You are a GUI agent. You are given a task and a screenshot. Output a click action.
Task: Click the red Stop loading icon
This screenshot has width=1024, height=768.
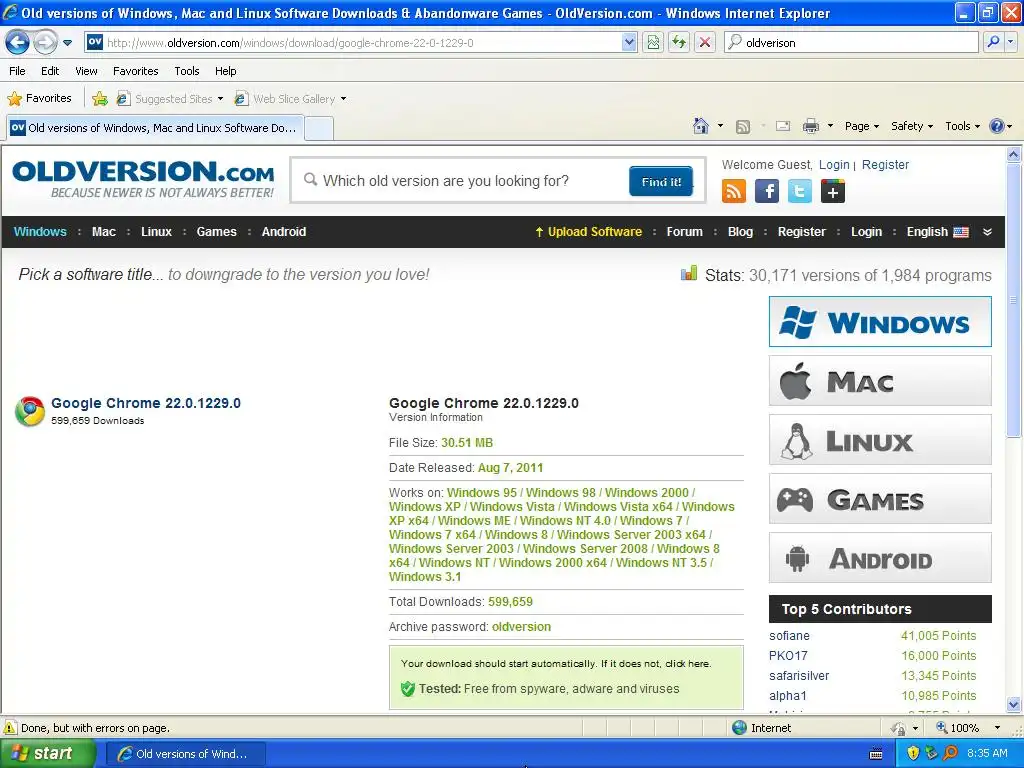[x=705, y=42]
